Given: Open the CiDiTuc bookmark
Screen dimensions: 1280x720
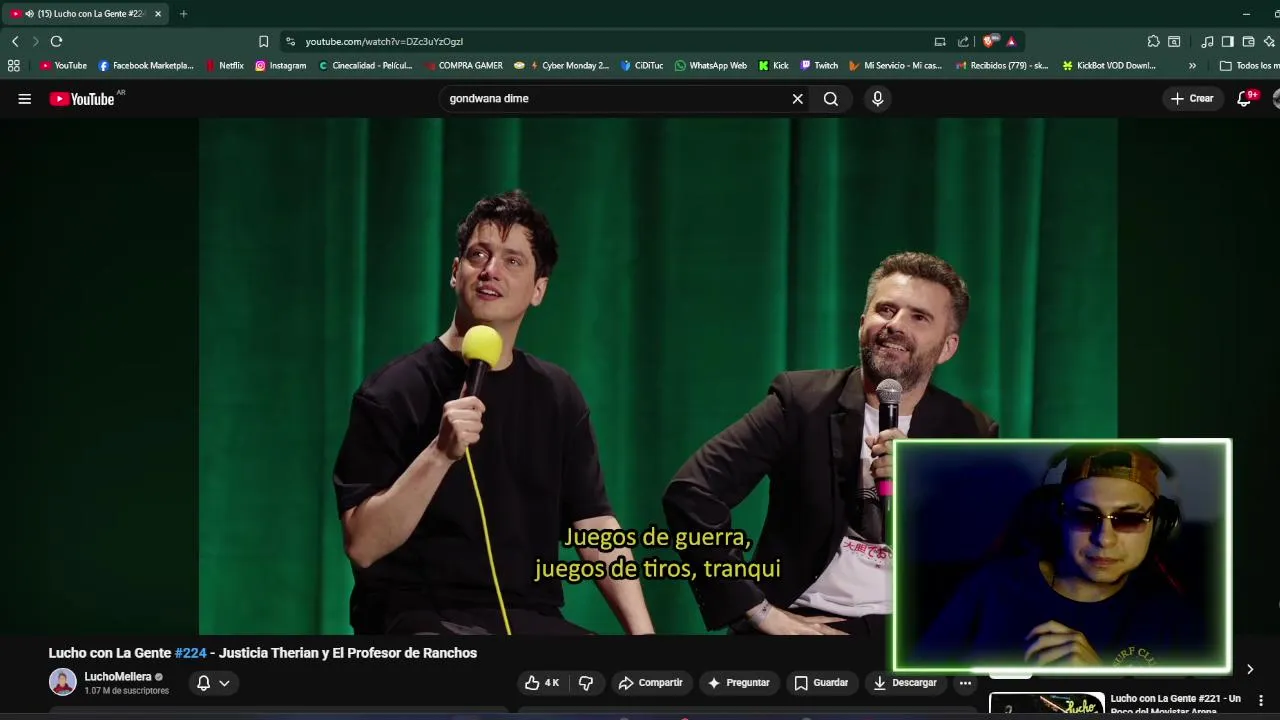Looking at the screenshot, I should [x=641, y=65].
